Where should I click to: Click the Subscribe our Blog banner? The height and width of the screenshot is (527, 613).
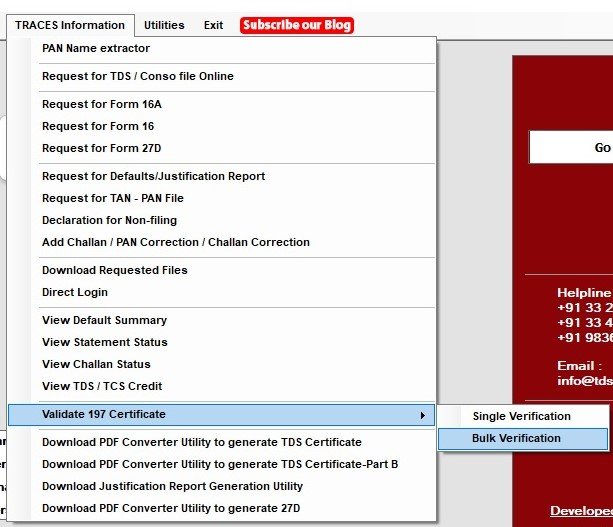pyautogui.click(x=297, y=25)
